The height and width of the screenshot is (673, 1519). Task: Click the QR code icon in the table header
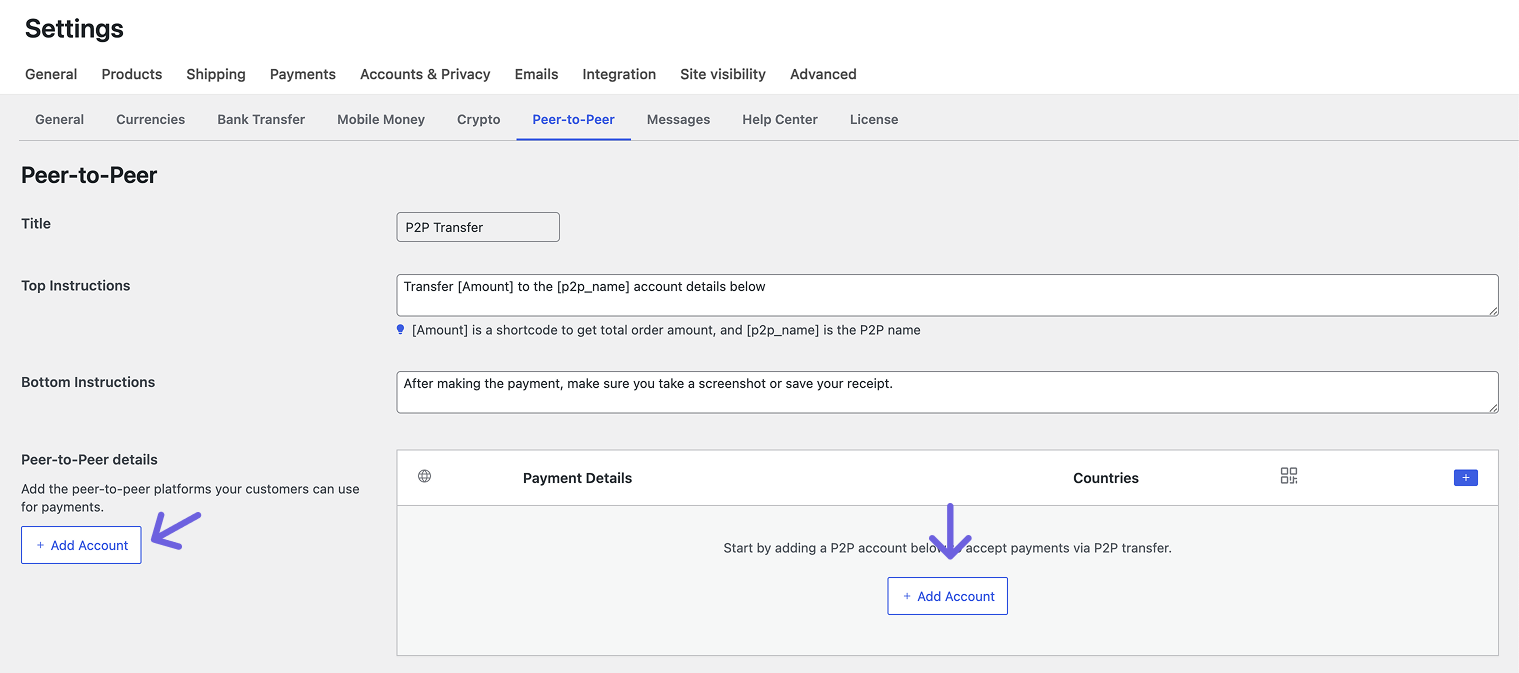click(1288, 476)
